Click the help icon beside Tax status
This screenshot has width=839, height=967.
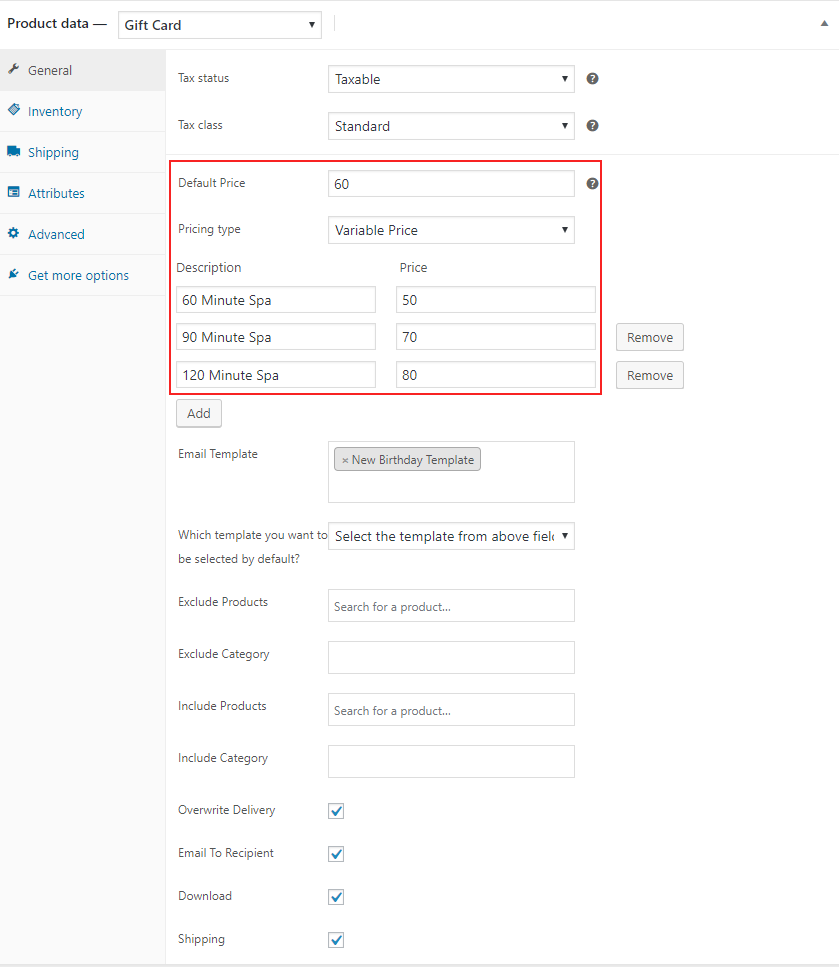(x=592, y=78)
